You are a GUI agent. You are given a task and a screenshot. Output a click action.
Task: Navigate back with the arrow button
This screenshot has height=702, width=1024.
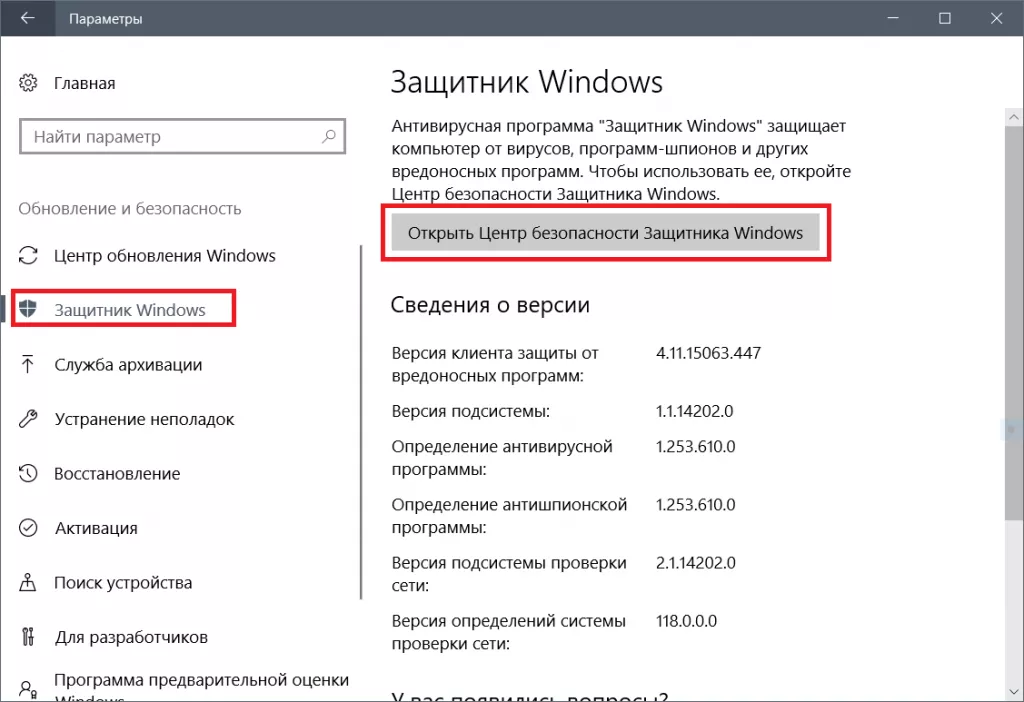[x=26, y=17]
